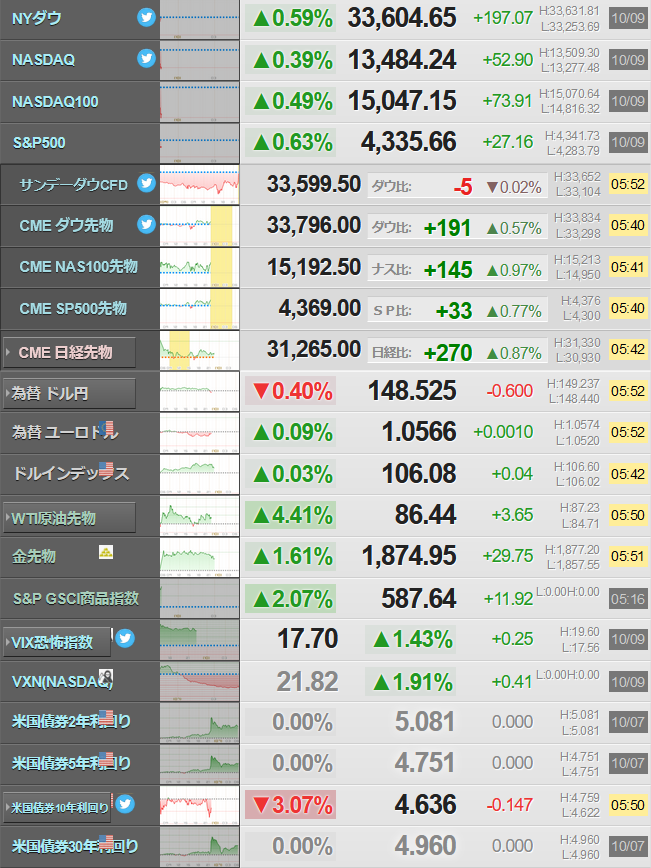Open the サンデーダウCFD red mini chart
The width and height of the screenshot is (651, 868).
click(199, 184)
